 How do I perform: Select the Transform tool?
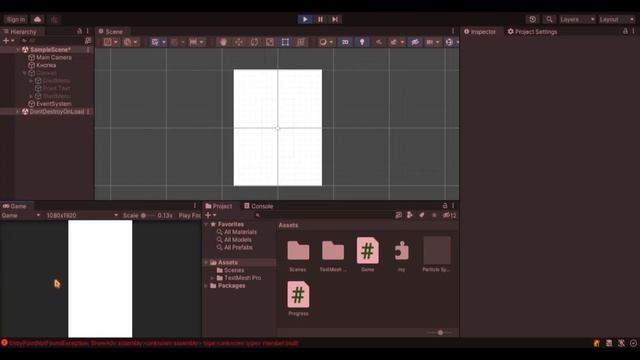301,42
